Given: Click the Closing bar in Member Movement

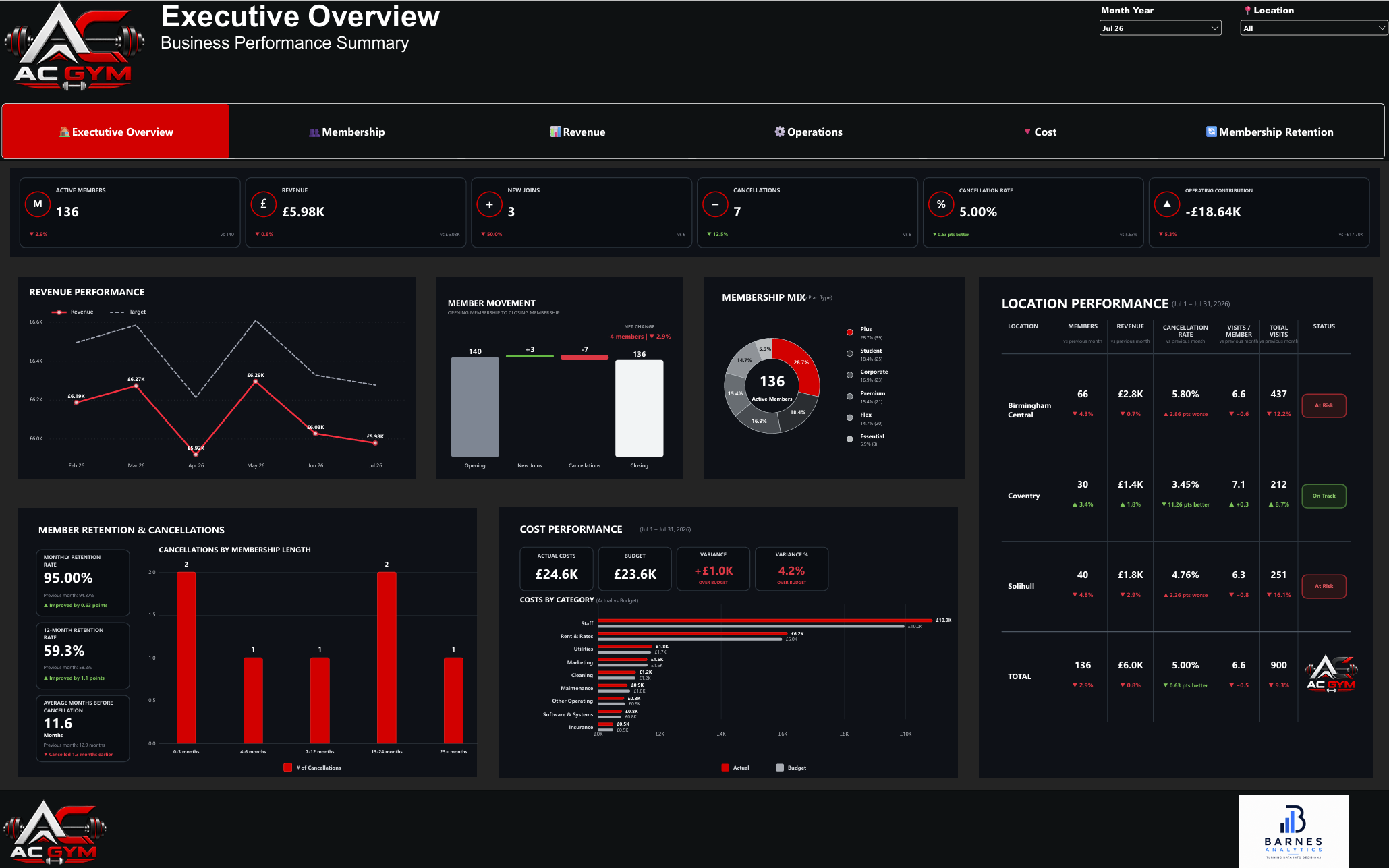Looking at the screenshot, I should [x=640, y=408].
